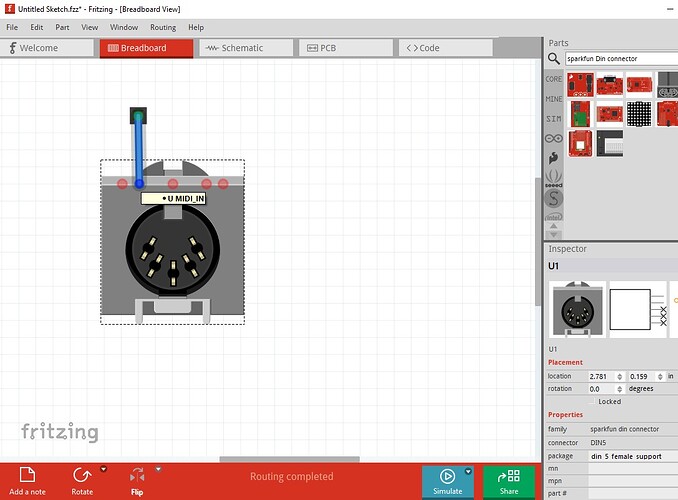The width and height of the screenshot is (678, 500).
Task: Expand the Flip options dropdown arrow
Action: [158, 468]
